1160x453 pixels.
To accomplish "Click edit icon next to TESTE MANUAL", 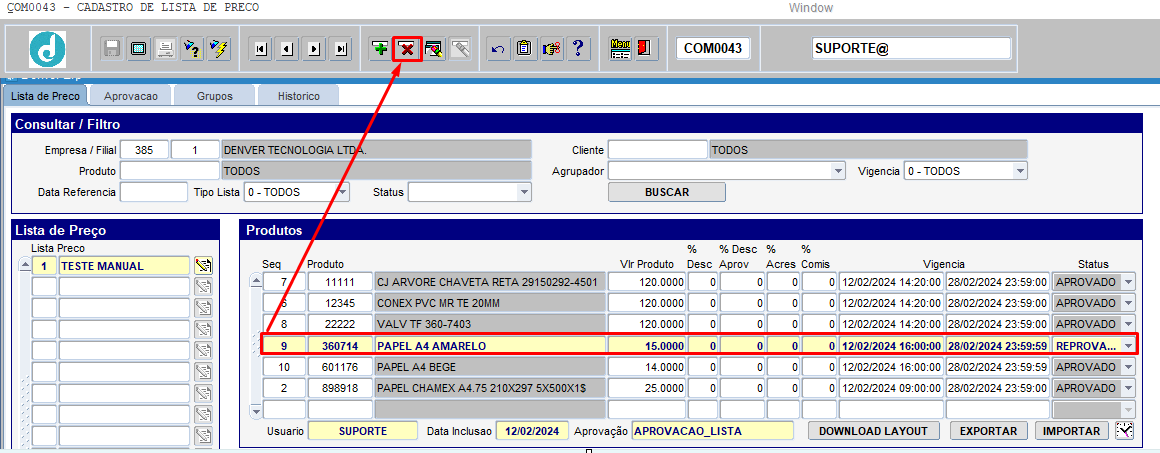I will point(203,266).
